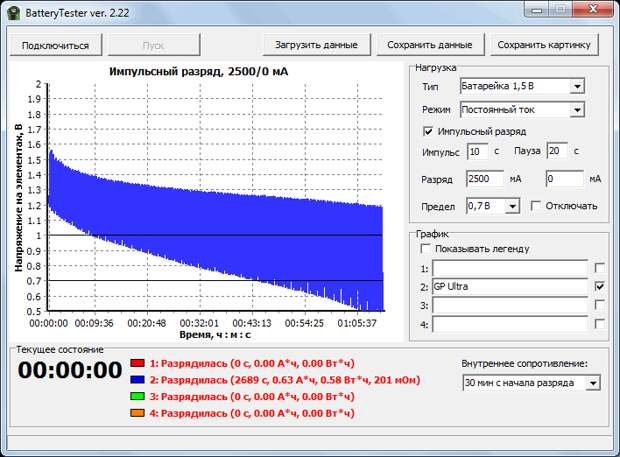
Task: Check the channel 3 graph checkbox
Action: click(x=599, y=304)
